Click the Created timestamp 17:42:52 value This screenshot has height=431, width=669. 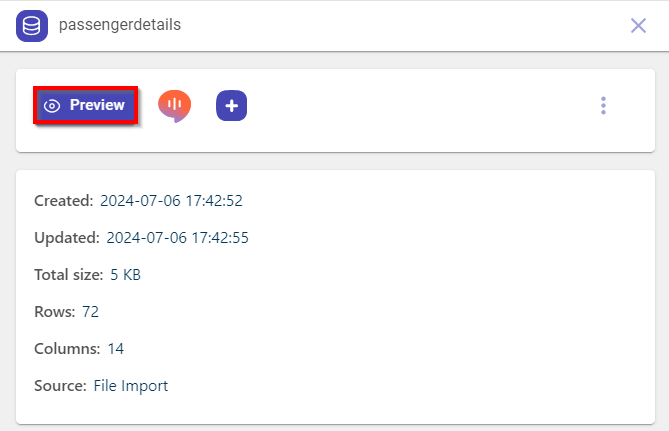click(171, 200)
